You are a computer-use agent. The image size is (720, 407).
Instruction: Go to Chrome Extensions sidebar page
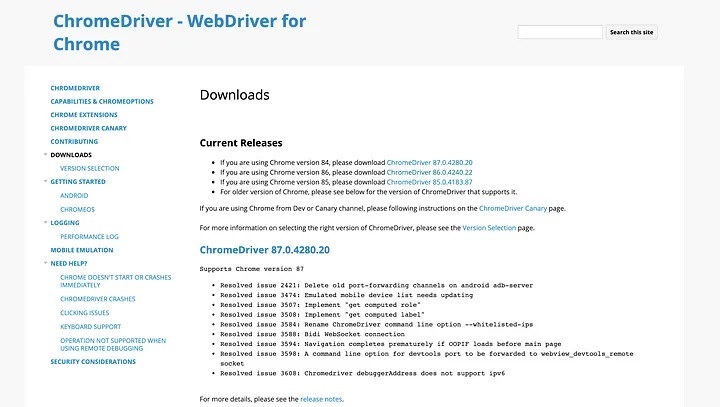84,115
